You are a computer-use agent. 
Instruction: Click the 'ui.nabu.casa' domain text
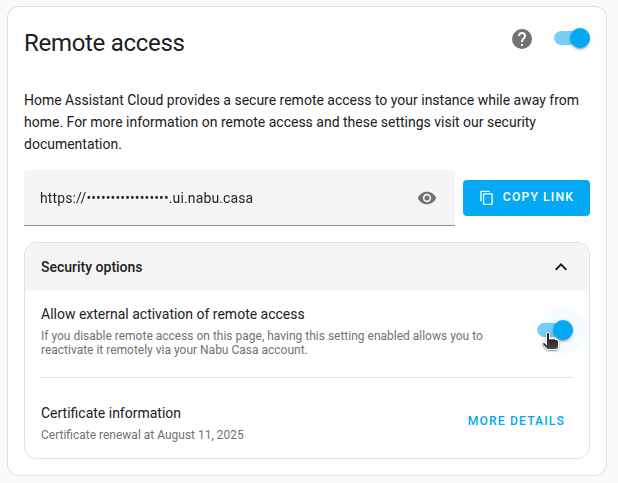[212, 198]
